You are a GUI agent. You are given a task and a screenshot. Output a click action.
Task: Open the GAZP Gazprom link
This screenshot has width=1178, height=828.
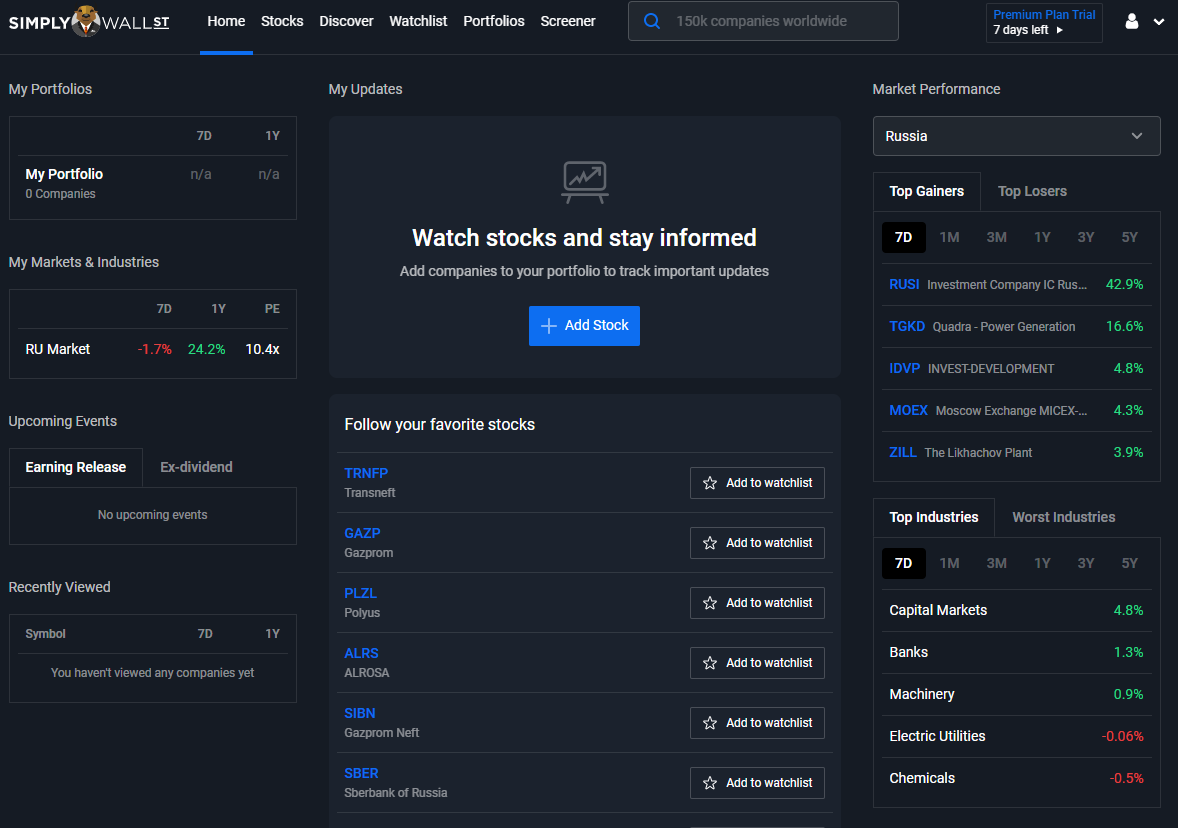(x=362, y=533)
